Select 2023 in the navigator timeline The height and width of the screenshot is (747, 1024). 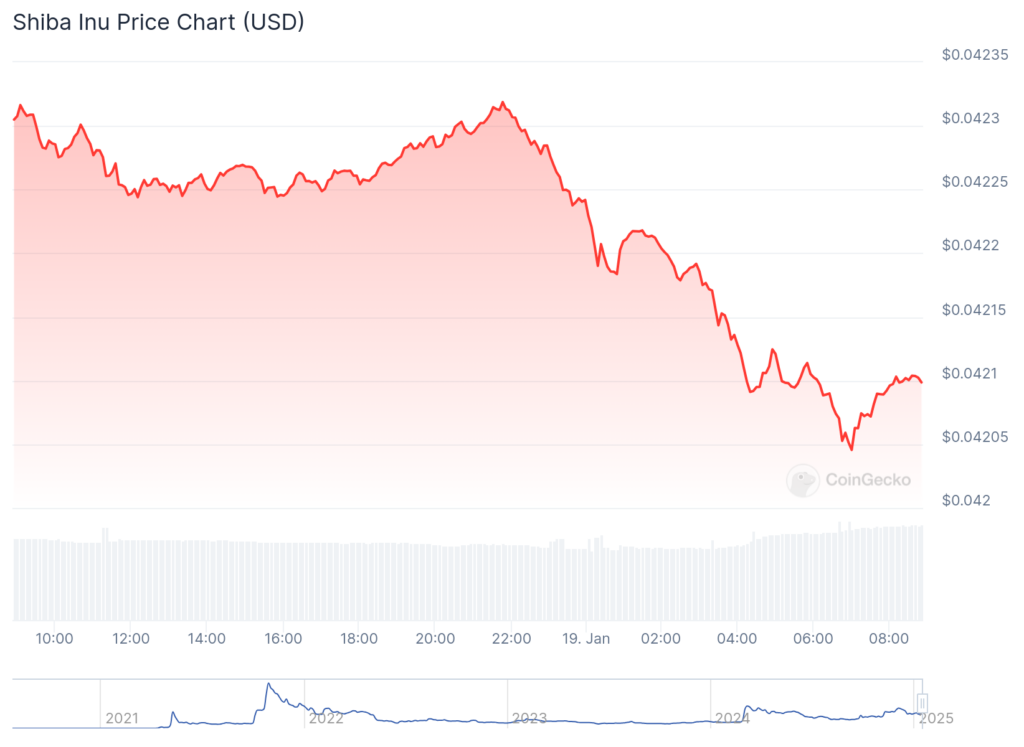529,718
